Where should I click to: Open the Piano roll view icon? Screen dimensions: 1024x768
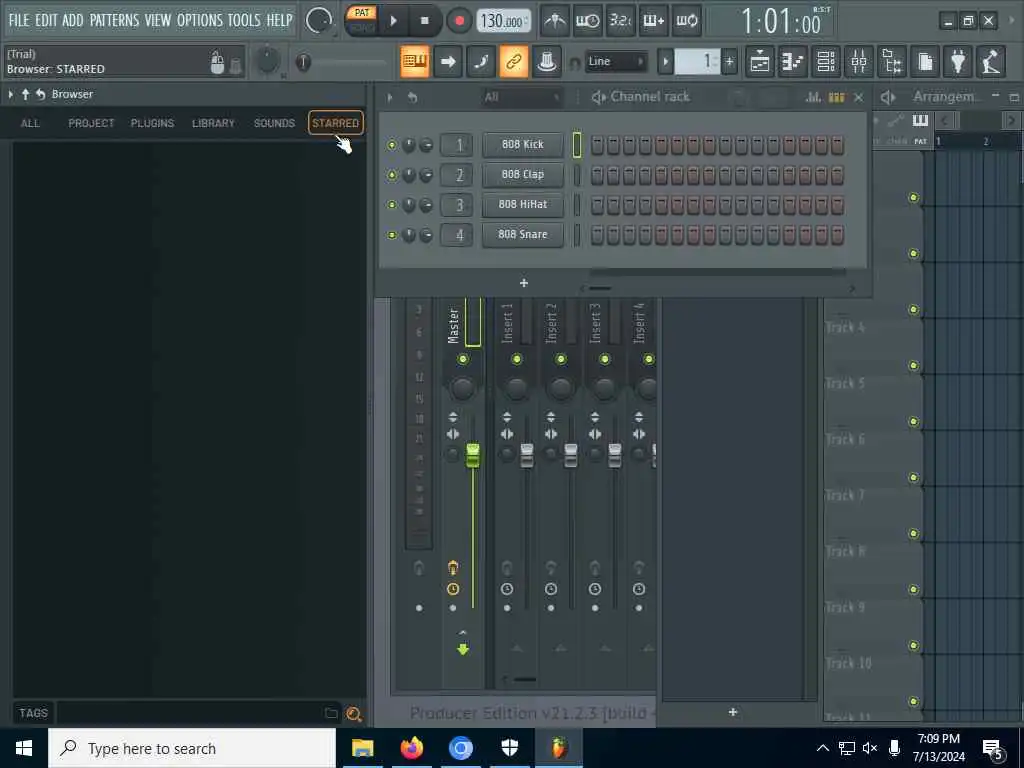click(x=793, y=62)
